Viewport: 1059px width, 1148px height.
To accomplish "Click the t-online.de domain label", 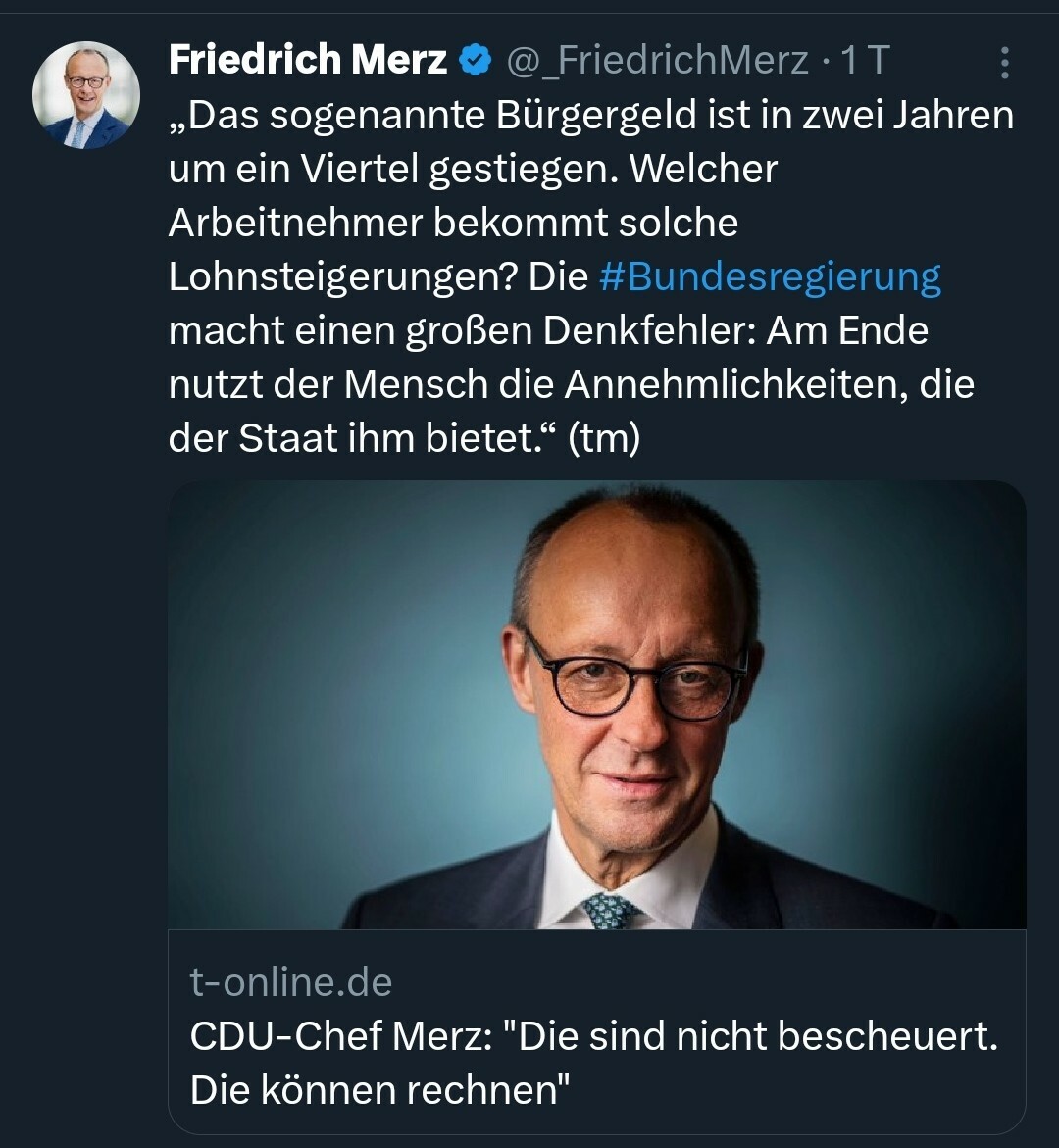I will pyautogui.click(x=291, y=981).
